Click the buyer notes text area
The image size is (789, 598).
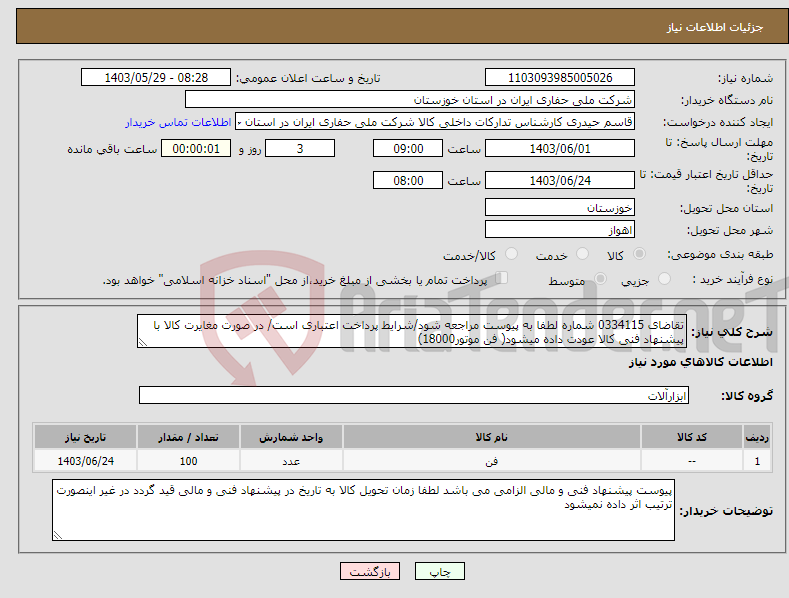363,510
